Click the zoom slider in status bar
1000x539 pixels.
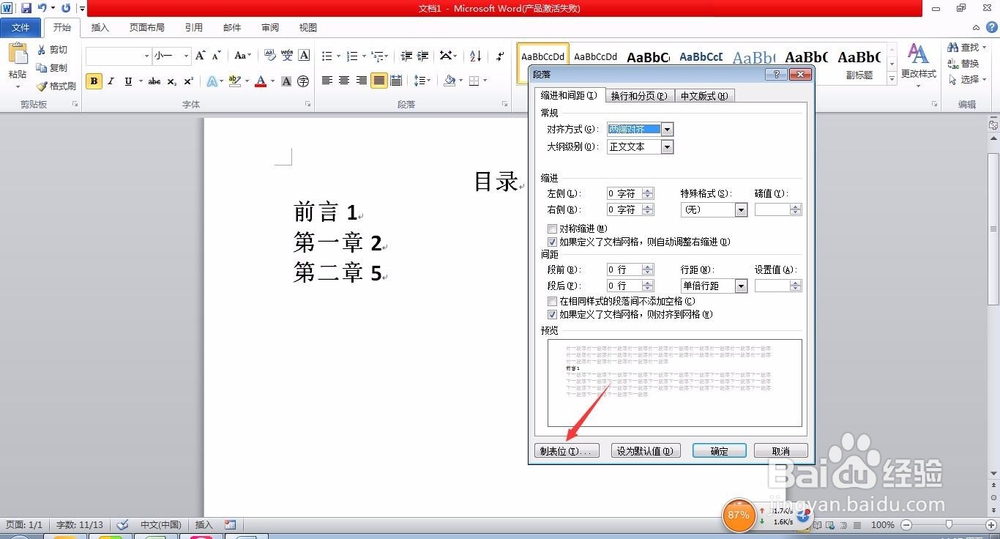948,524
